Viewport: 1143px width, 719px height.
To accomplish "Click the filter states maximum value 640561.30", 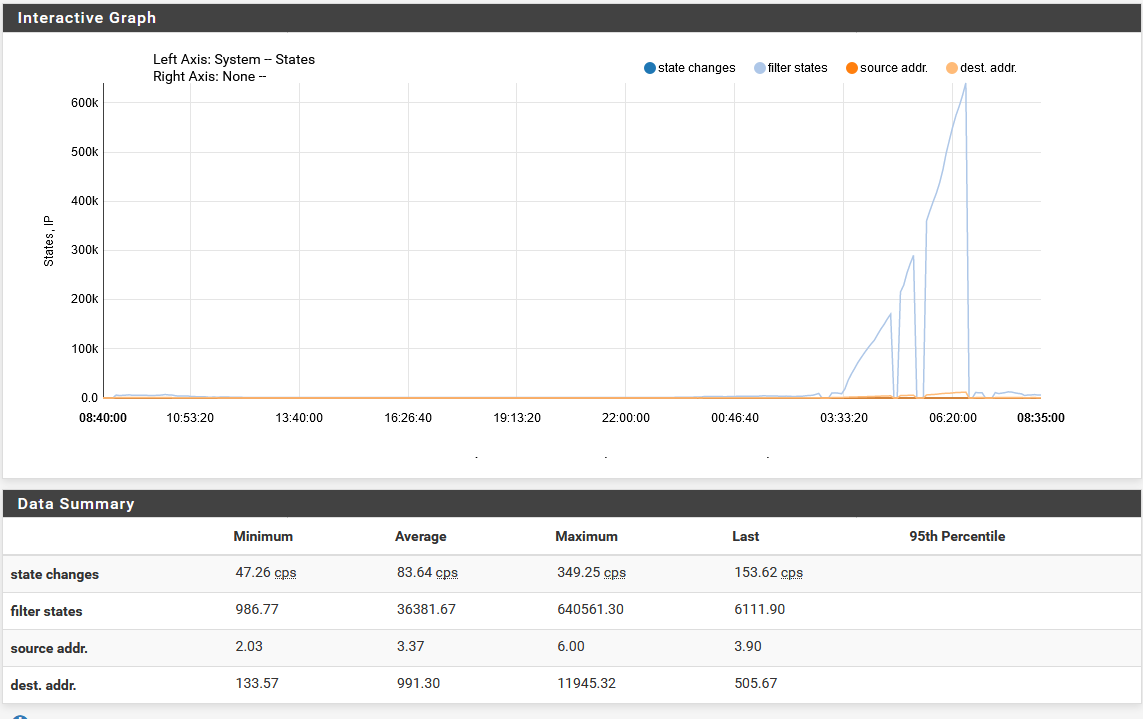I will (x=590, y=609).
